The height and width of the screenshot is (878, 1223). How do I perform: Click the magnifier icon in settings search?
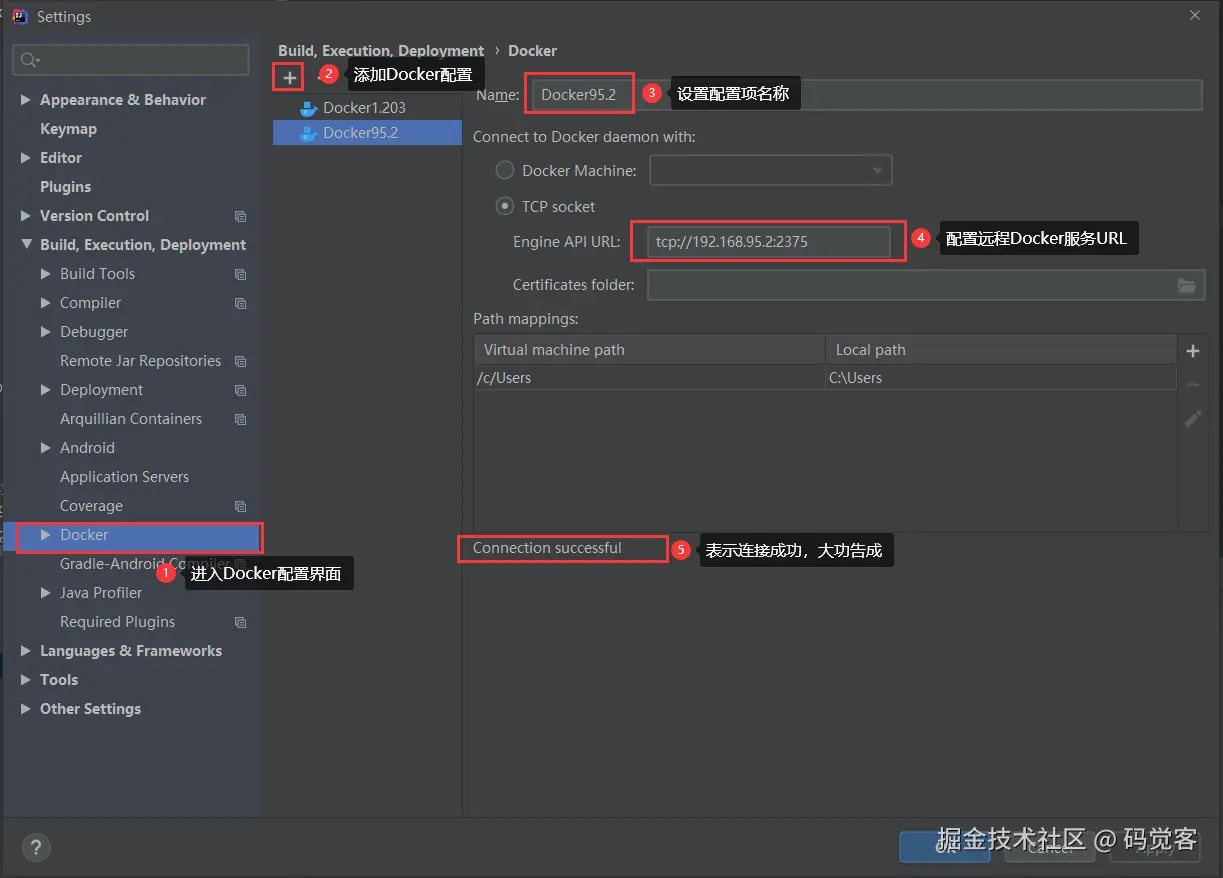tap(29, 60)
